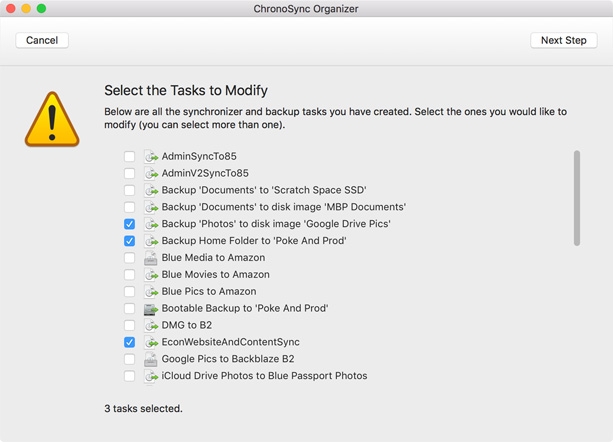This screenshot has height=442, width=613.
Task: Check Google Pics to Backblaze B2 checkbox
Action: 129,359
